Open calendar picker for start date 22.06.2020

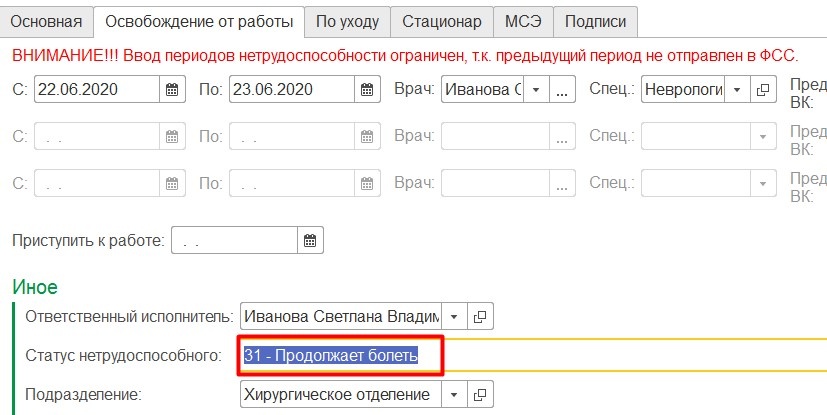[172, 89]
